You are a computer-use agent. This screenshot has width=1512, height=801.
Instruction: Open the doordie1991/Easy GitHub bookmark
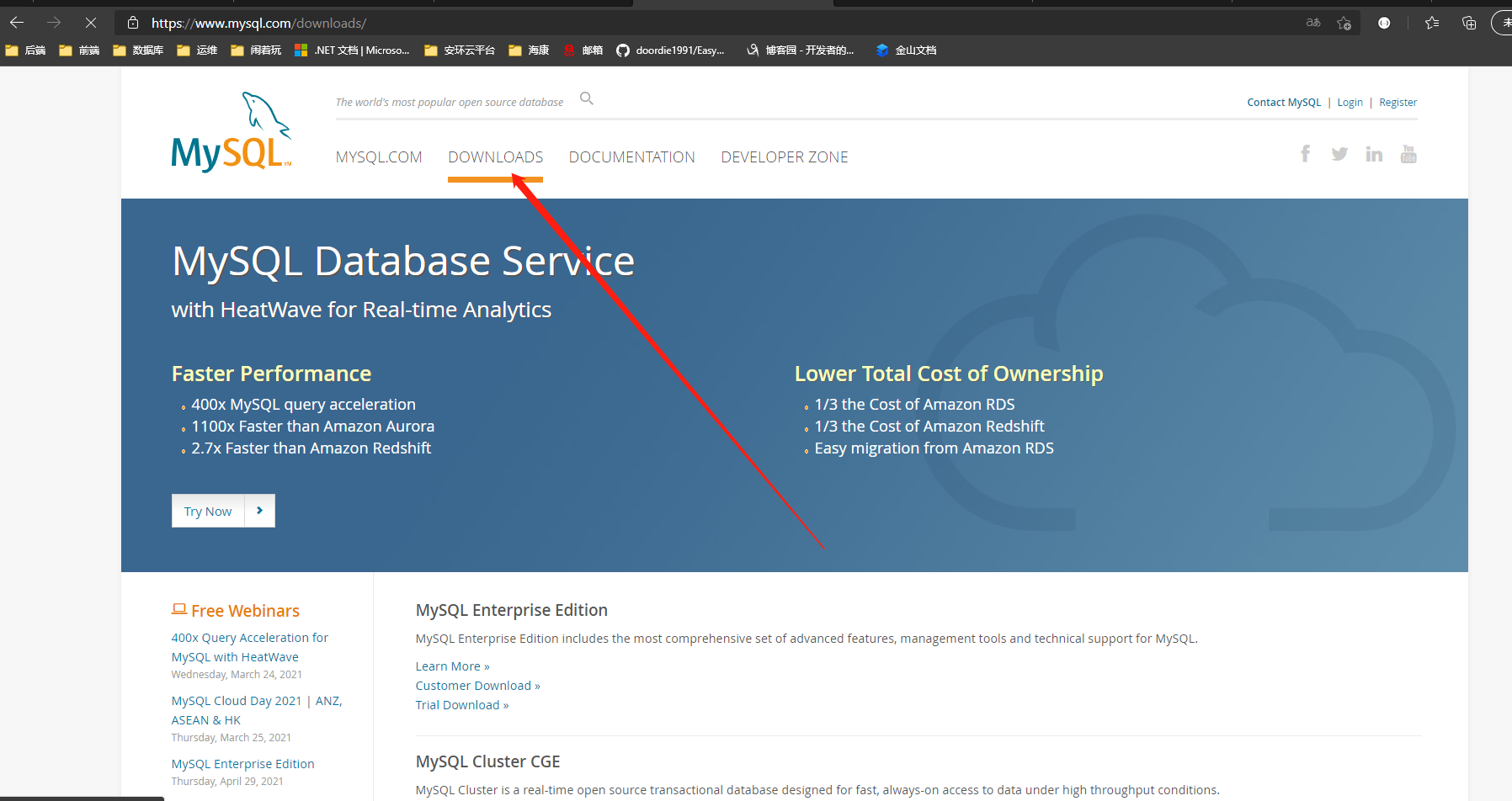(670, 50)
